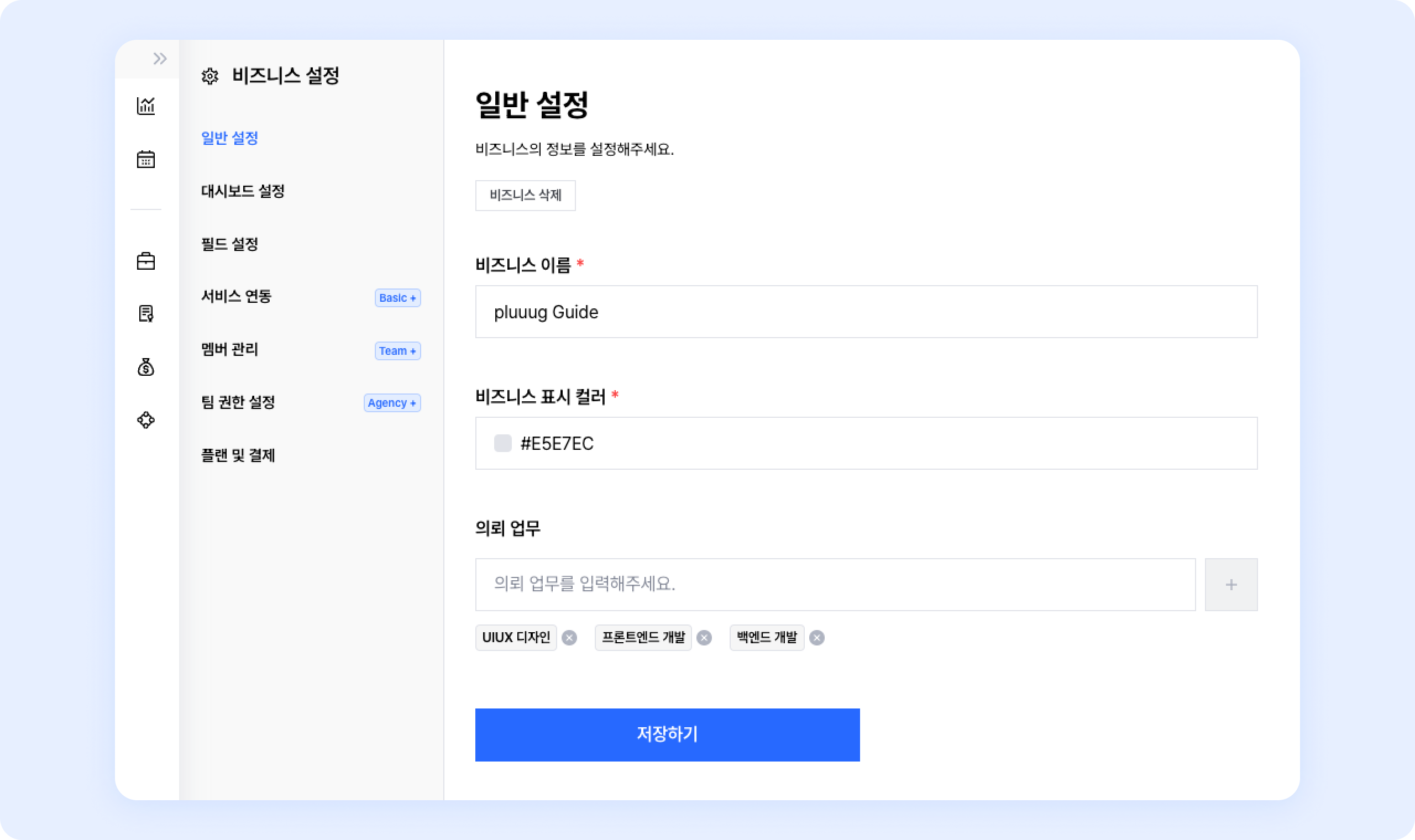Open the analytics chart icon in sidebar
The image size is (1415, 840).
click(x=146, y=106)
